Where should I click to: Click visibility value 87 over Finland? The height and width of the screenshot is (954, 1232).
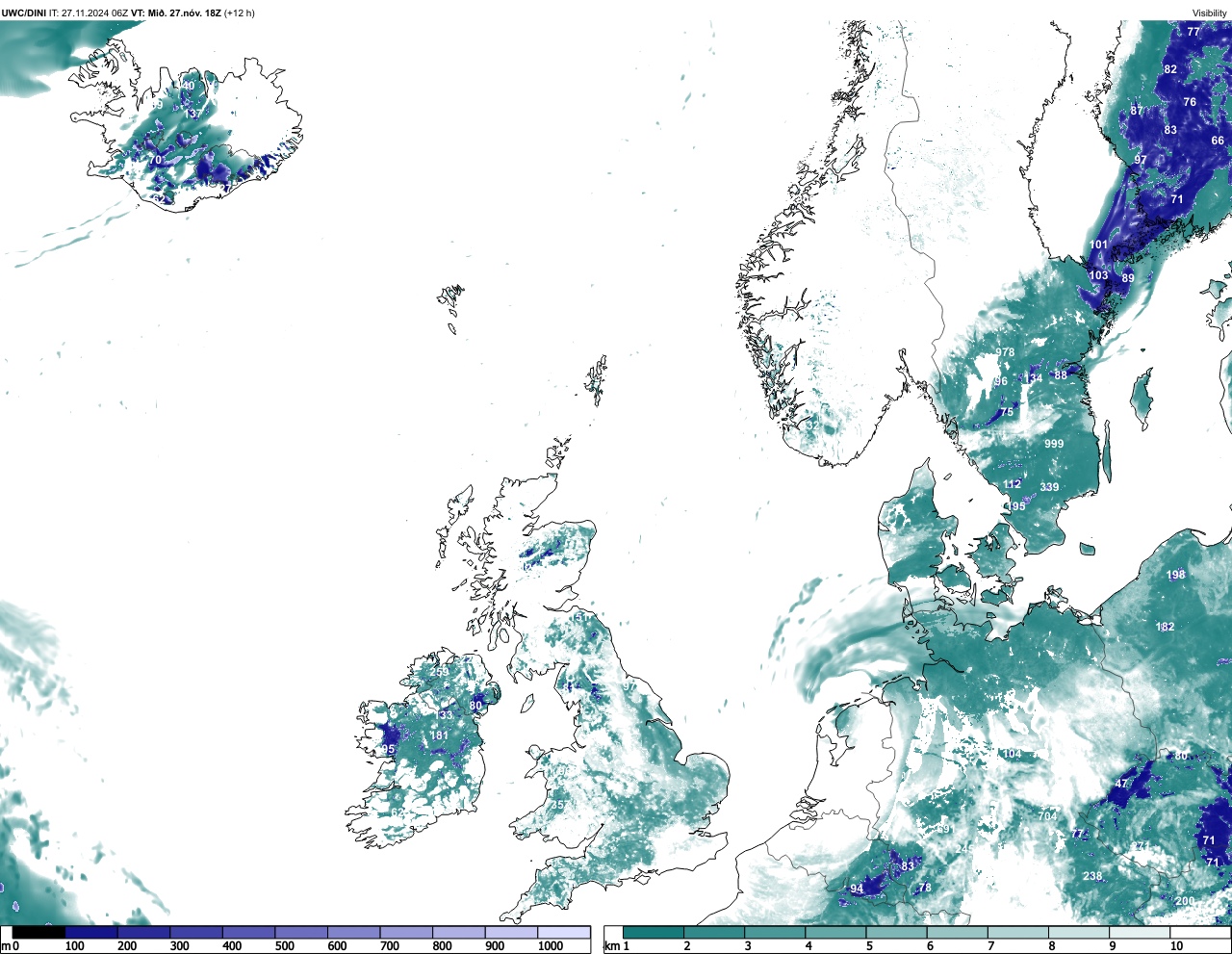[1137, 111]
